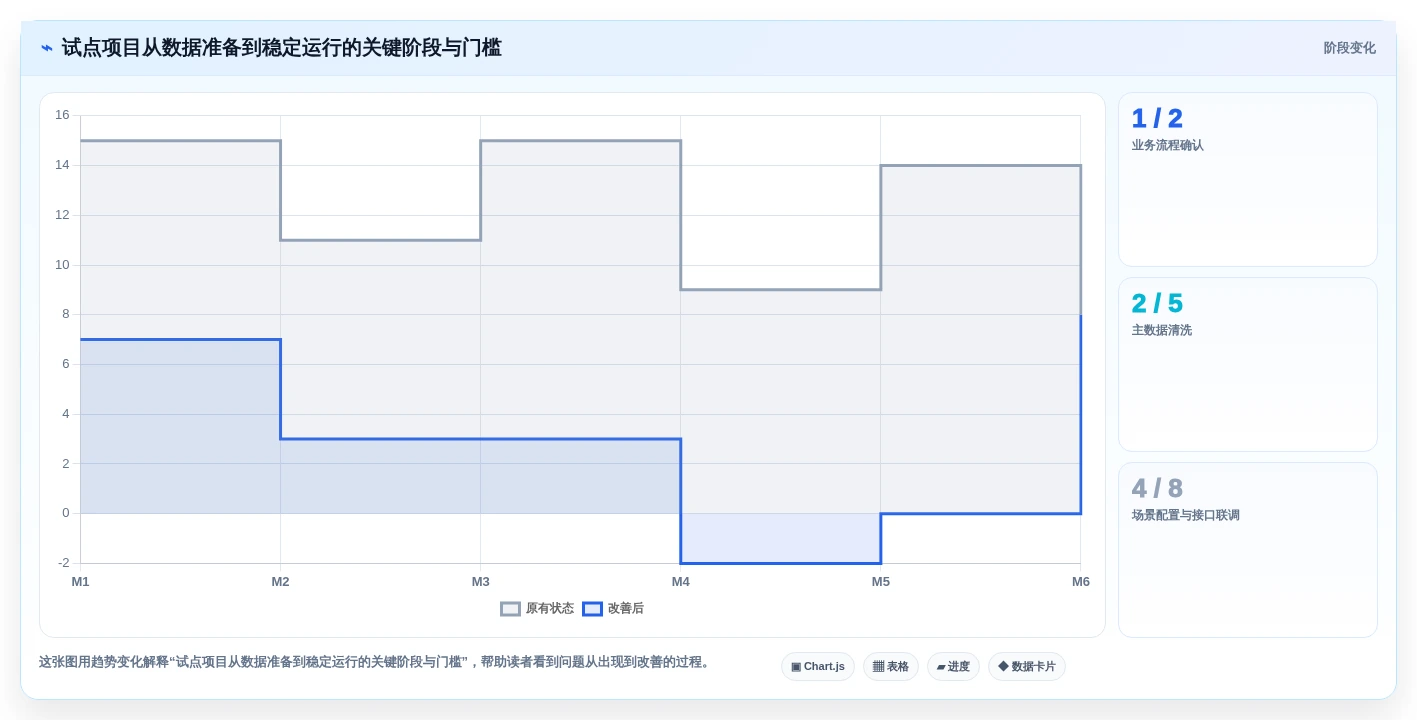Click the y-axis value 8
The image size is (1417, 720).
tap(66, 314)
